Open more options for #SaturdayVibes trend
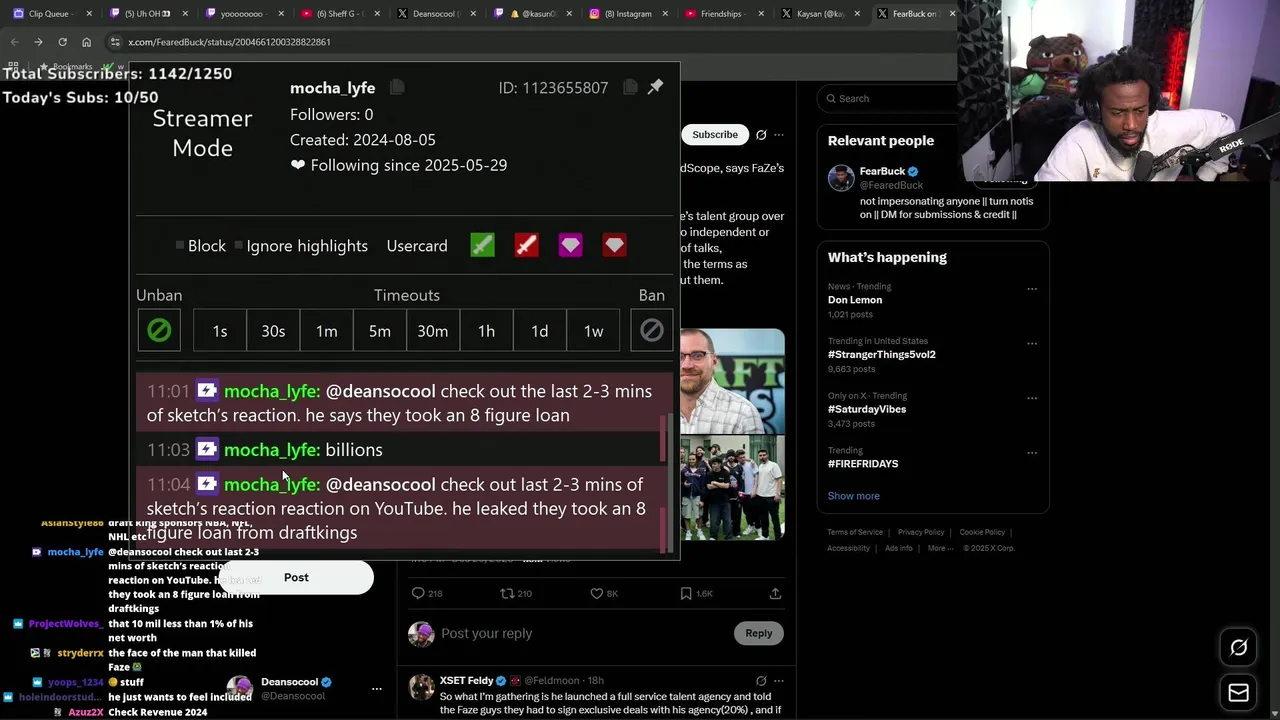 pyautogui.click(x=1032, y=398)
